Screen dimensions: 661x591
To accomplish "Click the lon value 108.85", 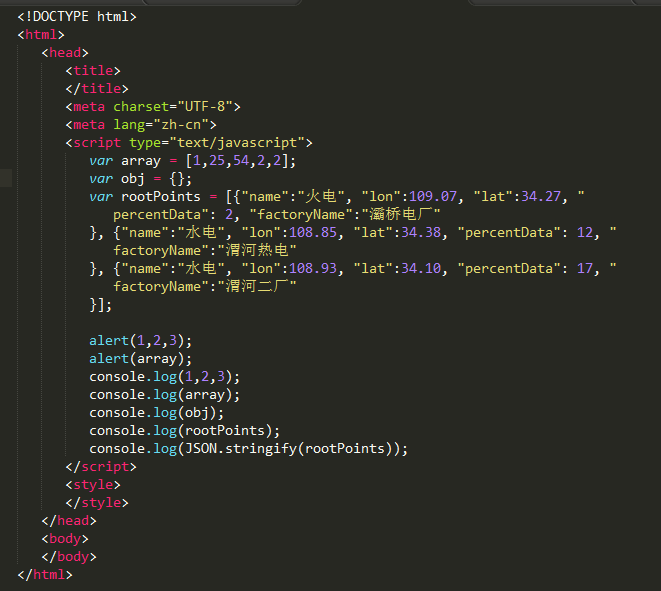I will click(313, 233).
